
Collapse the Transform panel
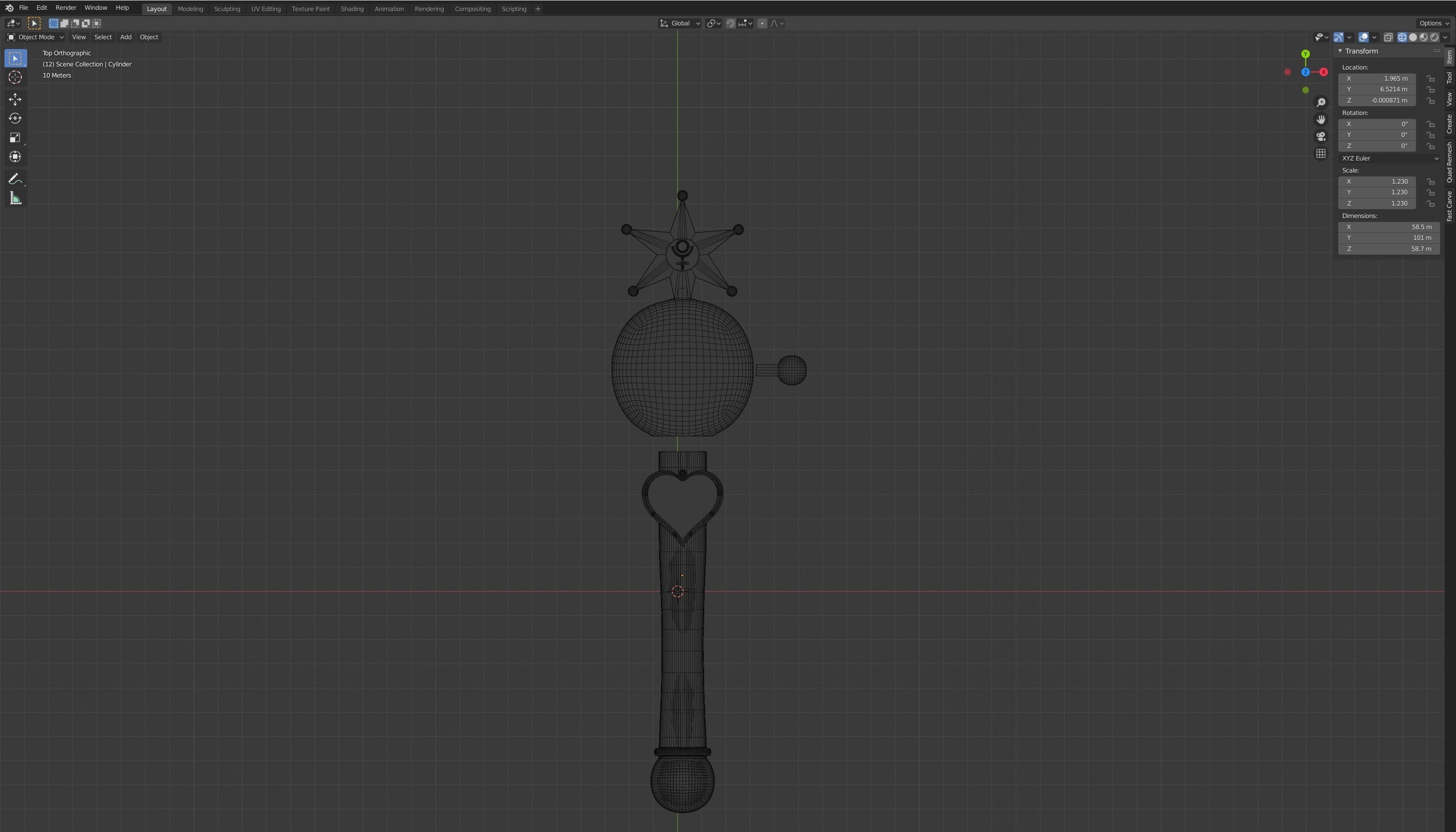[x=1340, y=51]
